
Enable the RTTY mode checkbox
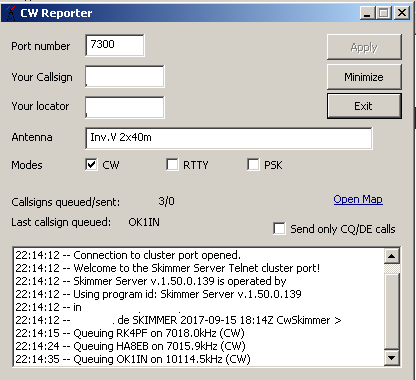pos(172,165)
